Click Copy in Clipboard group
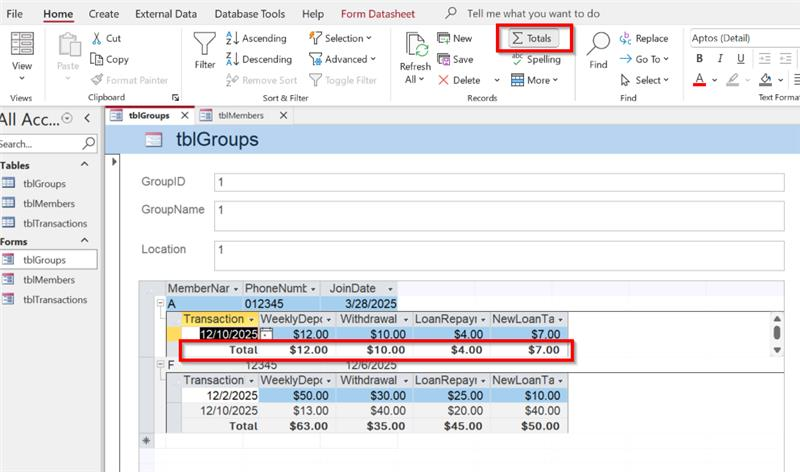Image resolution: width=800 pixels, height=472 pixels. pos(109,59)
